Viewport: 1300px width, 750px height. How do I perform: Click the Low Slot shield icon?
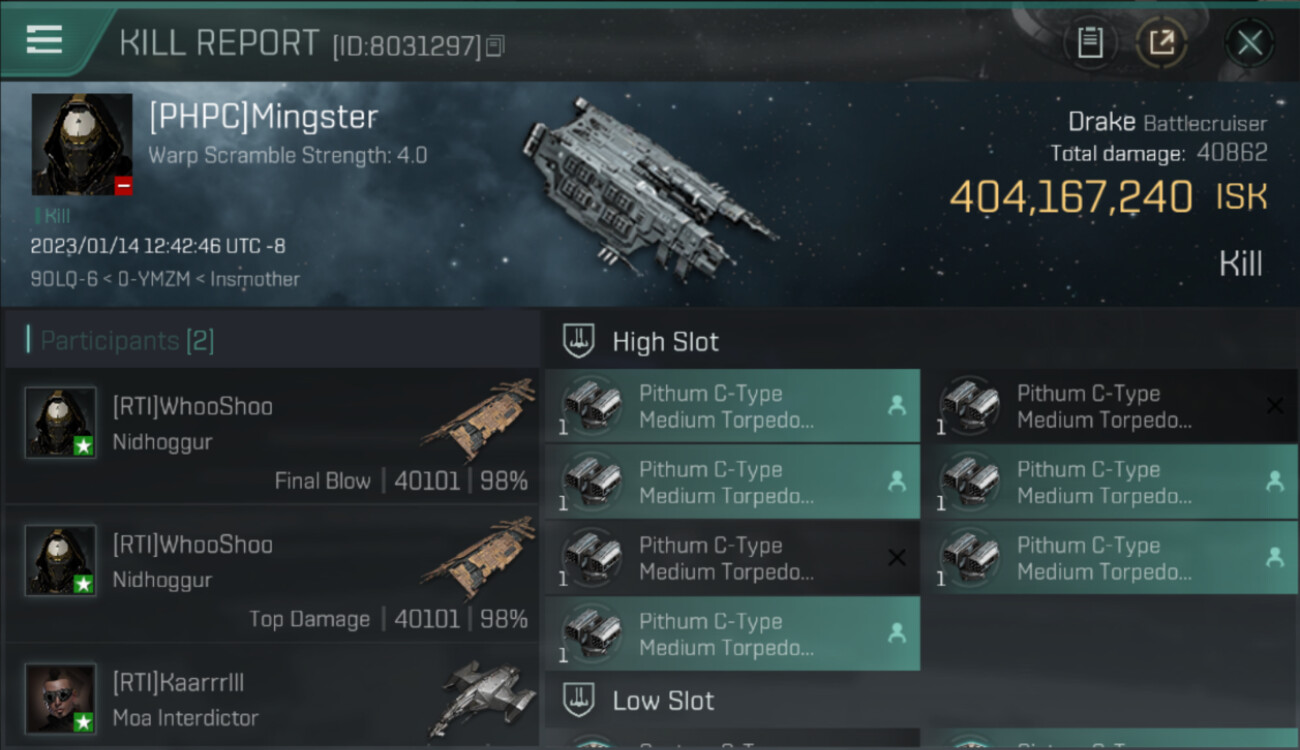click(578, 699)
